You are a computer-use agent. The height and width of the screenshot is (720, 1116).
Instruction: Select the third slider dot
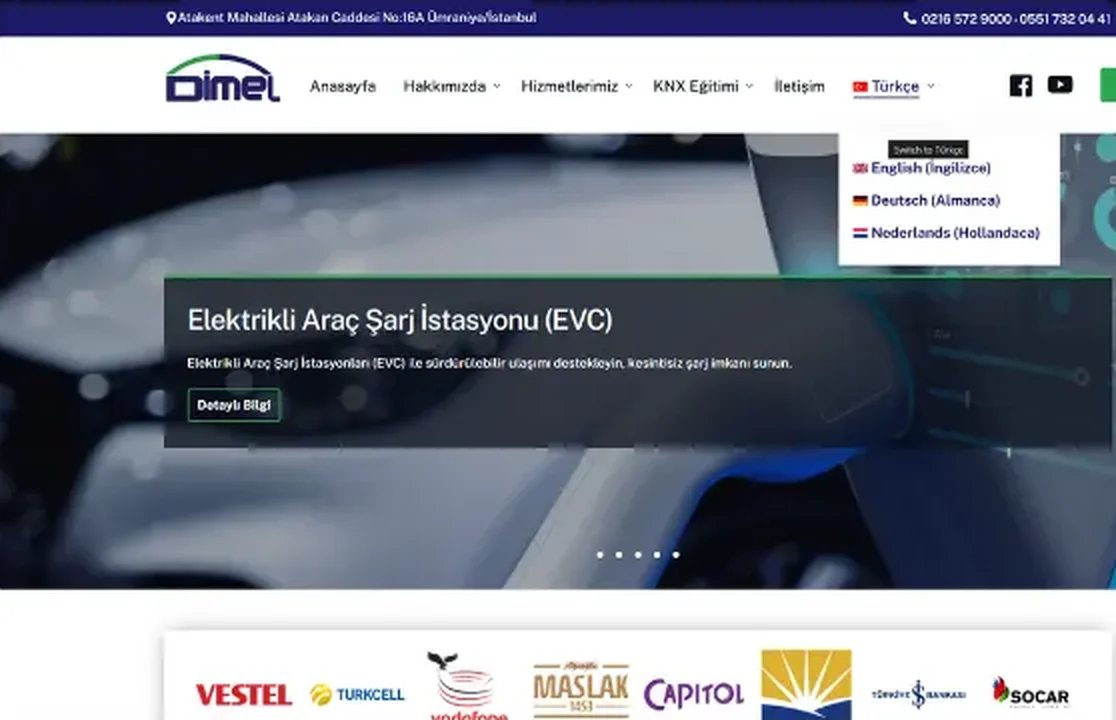pyautogui.click(x=638, y=555)
